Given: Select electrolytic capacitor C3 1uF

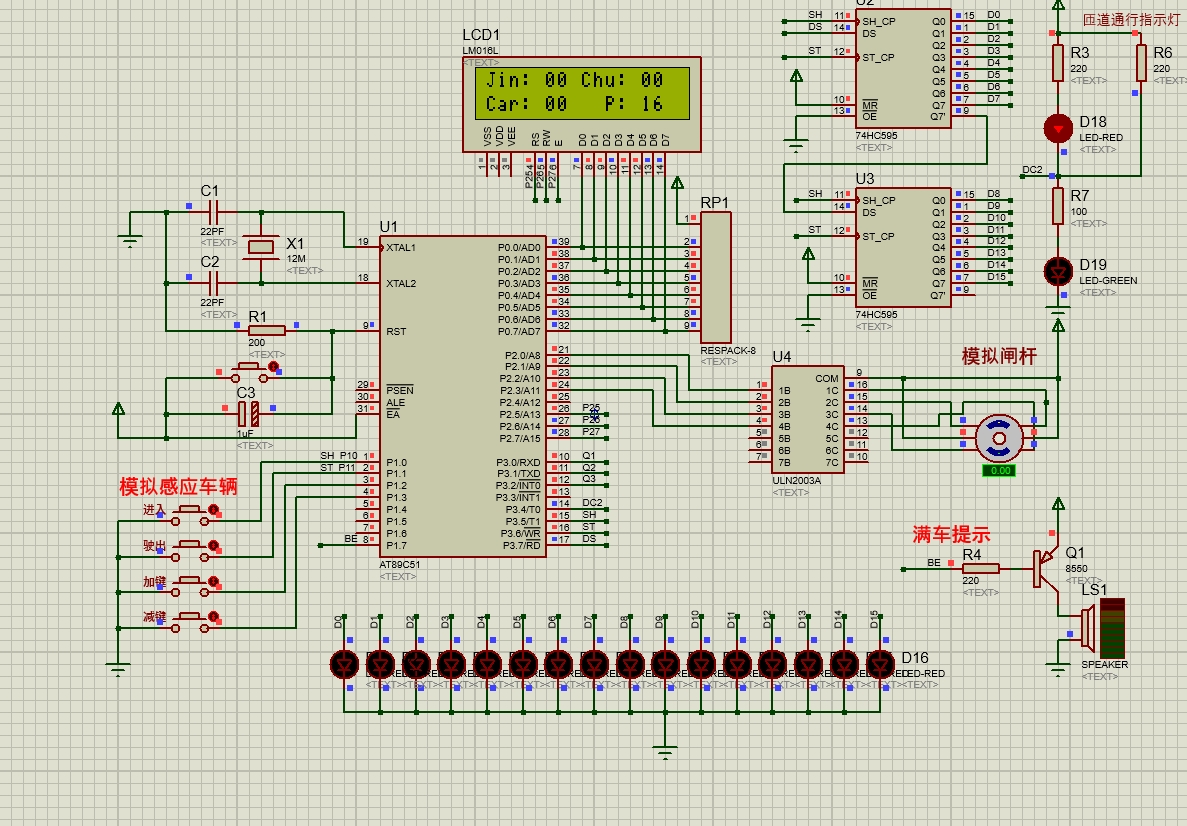Looking at the screenshot, I should point(249,414).
